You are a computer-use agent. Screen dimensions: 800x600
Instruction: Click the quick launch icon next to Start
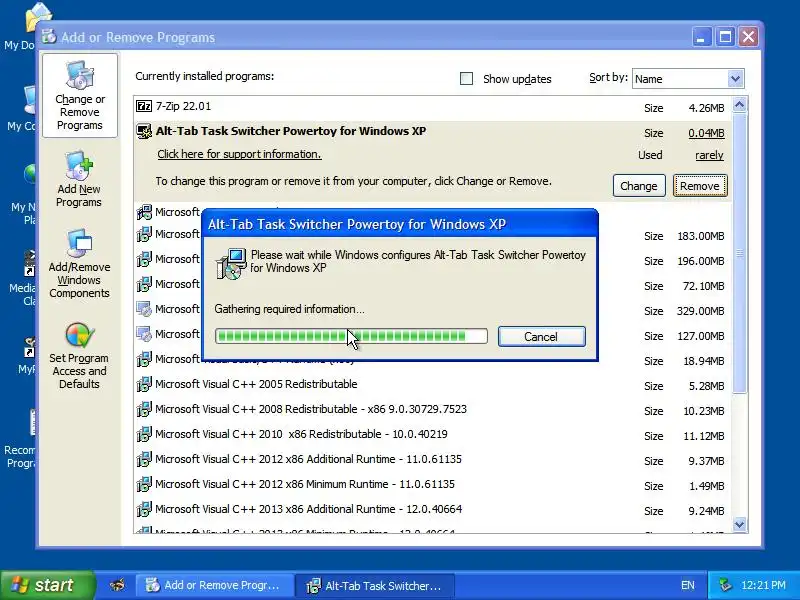[117, 585]
